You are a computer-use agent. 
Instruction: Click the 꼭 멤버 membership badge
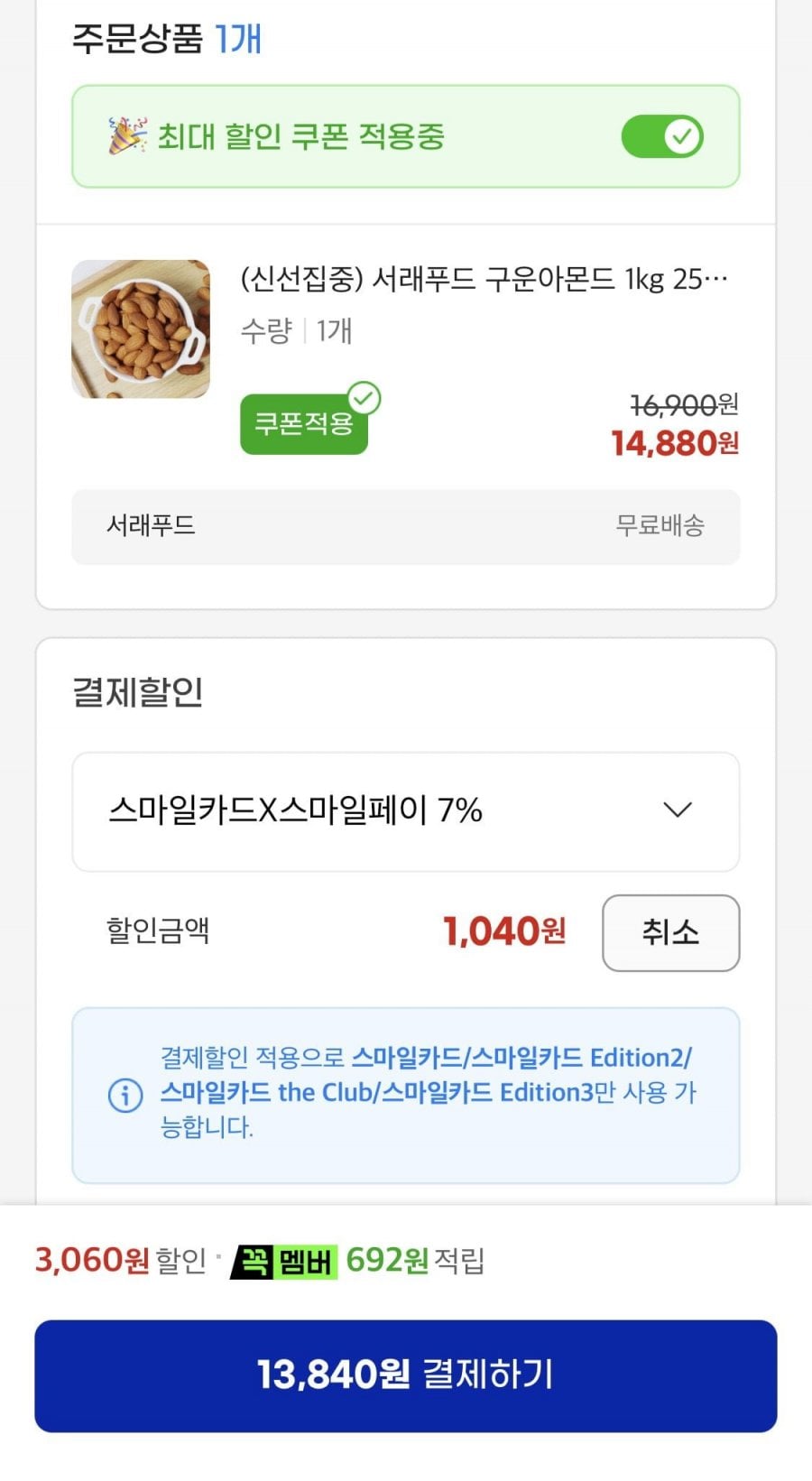point(284,1261)
